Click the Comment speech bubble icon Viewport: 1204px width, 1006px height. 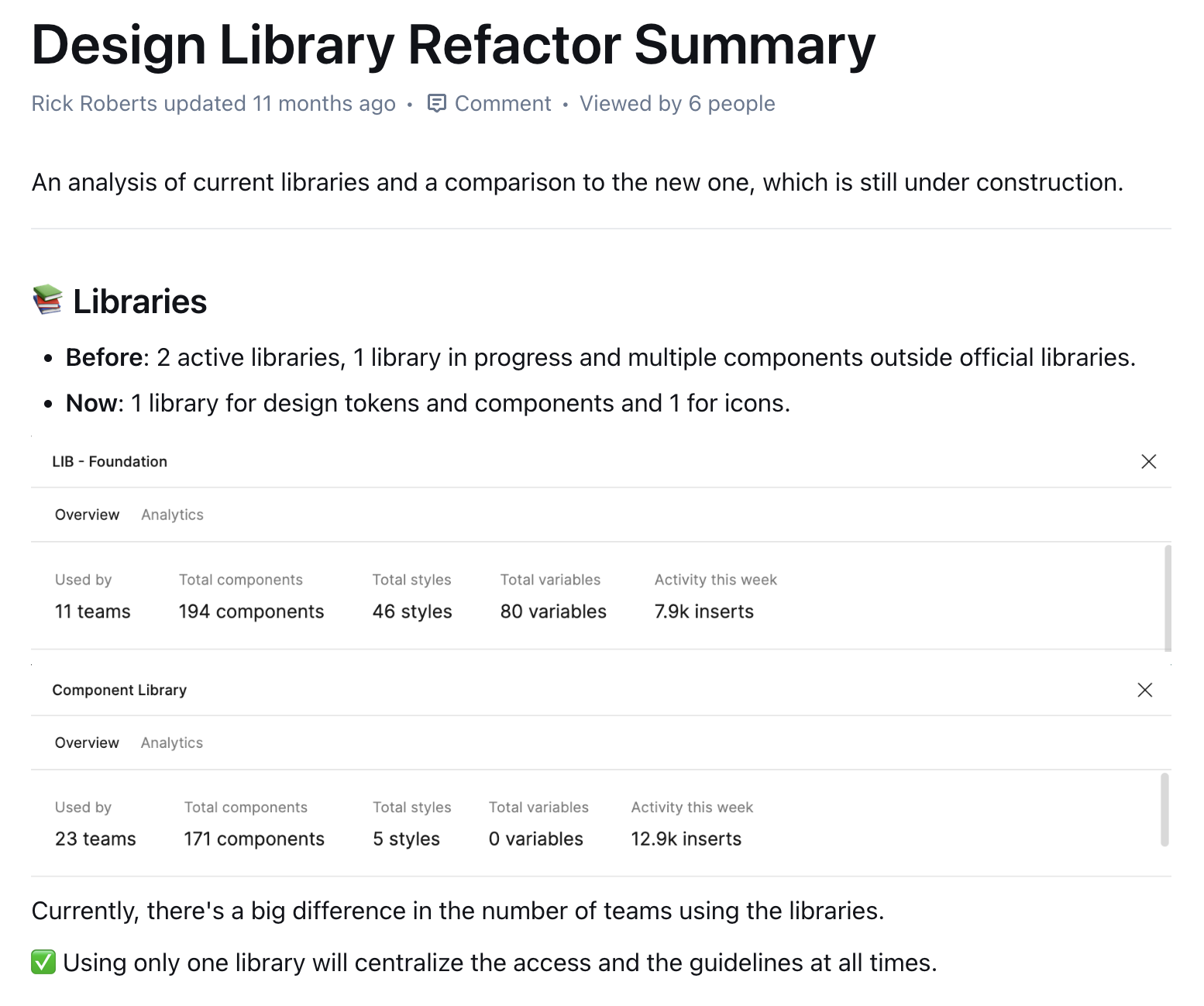point(438,103)
